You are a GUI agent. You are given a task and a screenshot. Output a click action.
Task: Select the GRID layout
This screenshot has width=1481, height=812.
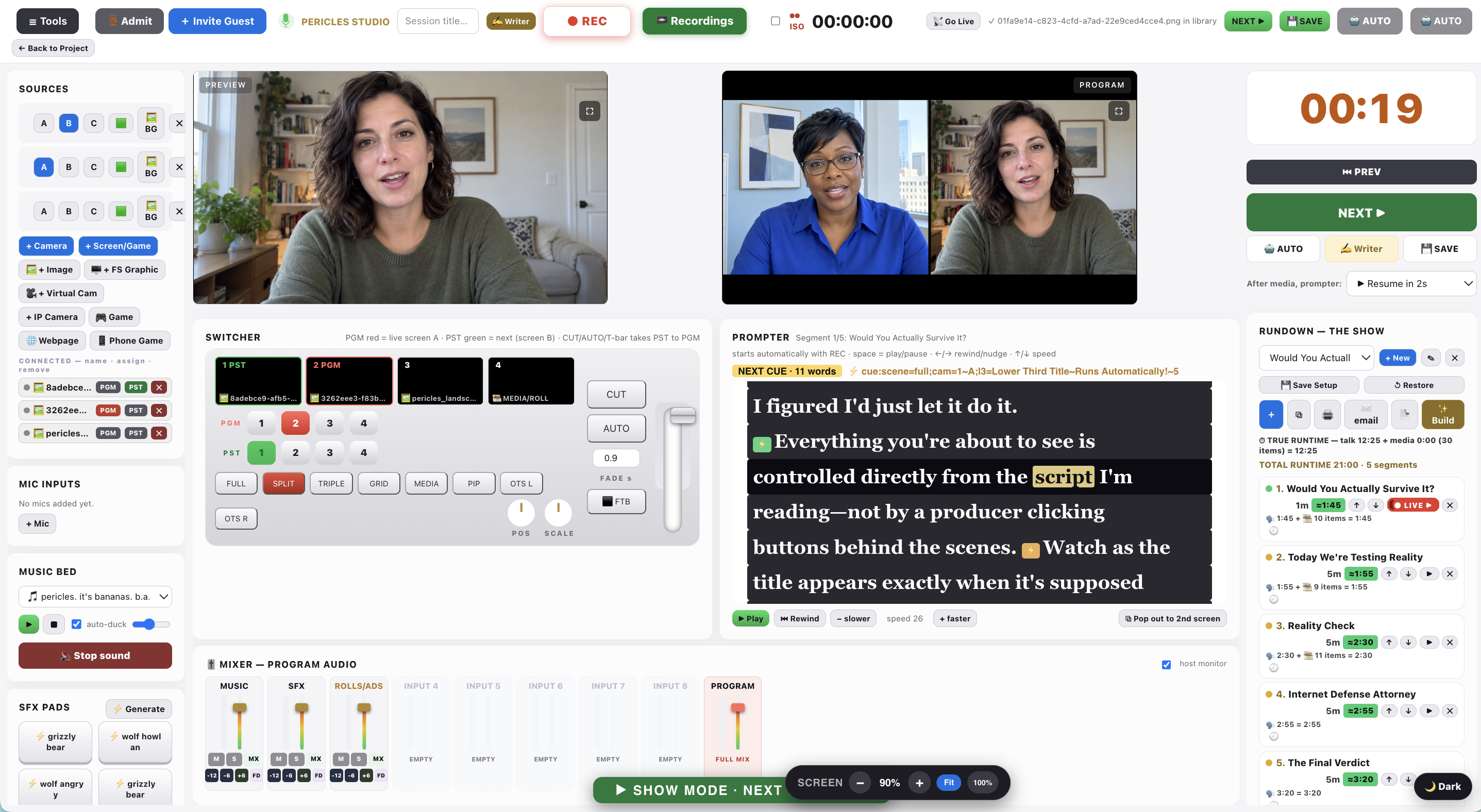click(378, 483)
